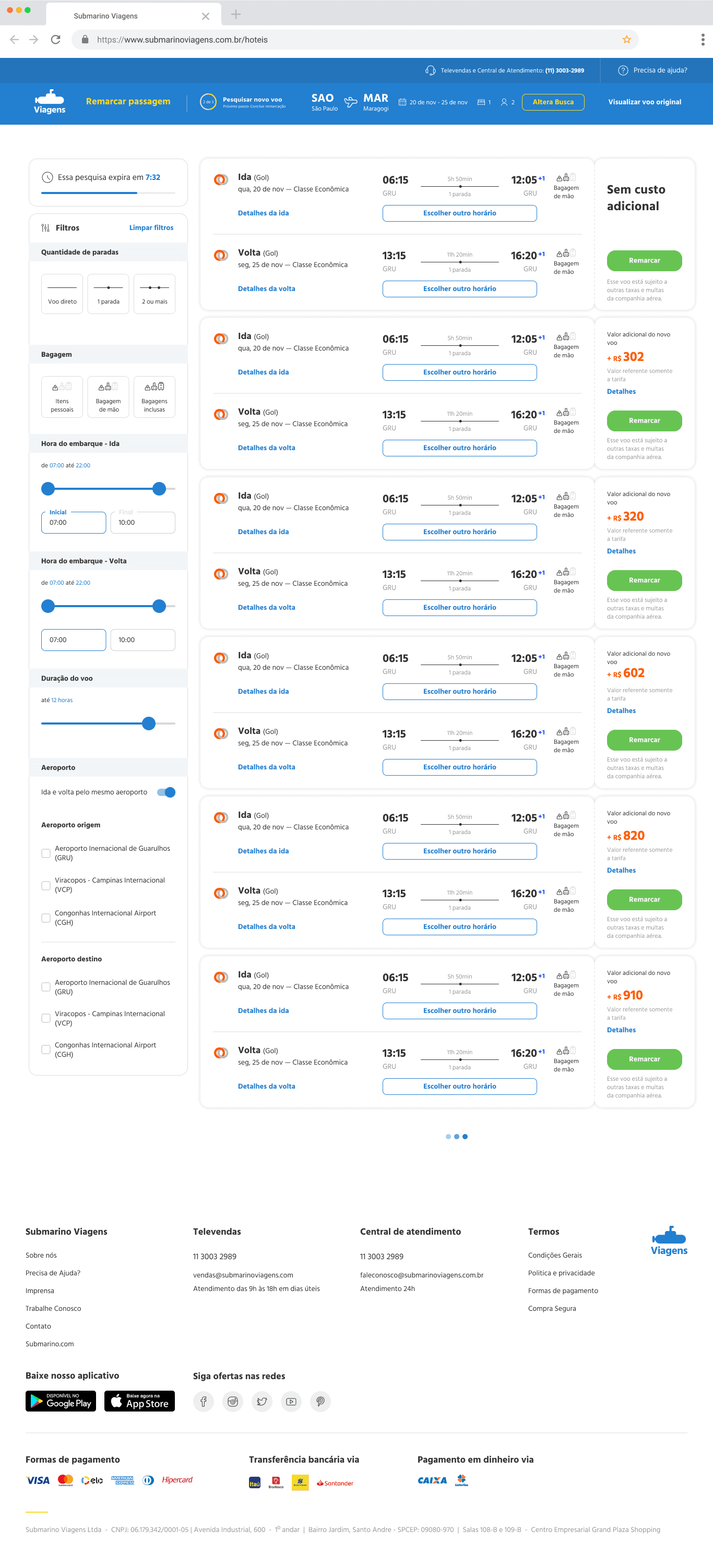Click the Facebook social icon in footer

204,1401
